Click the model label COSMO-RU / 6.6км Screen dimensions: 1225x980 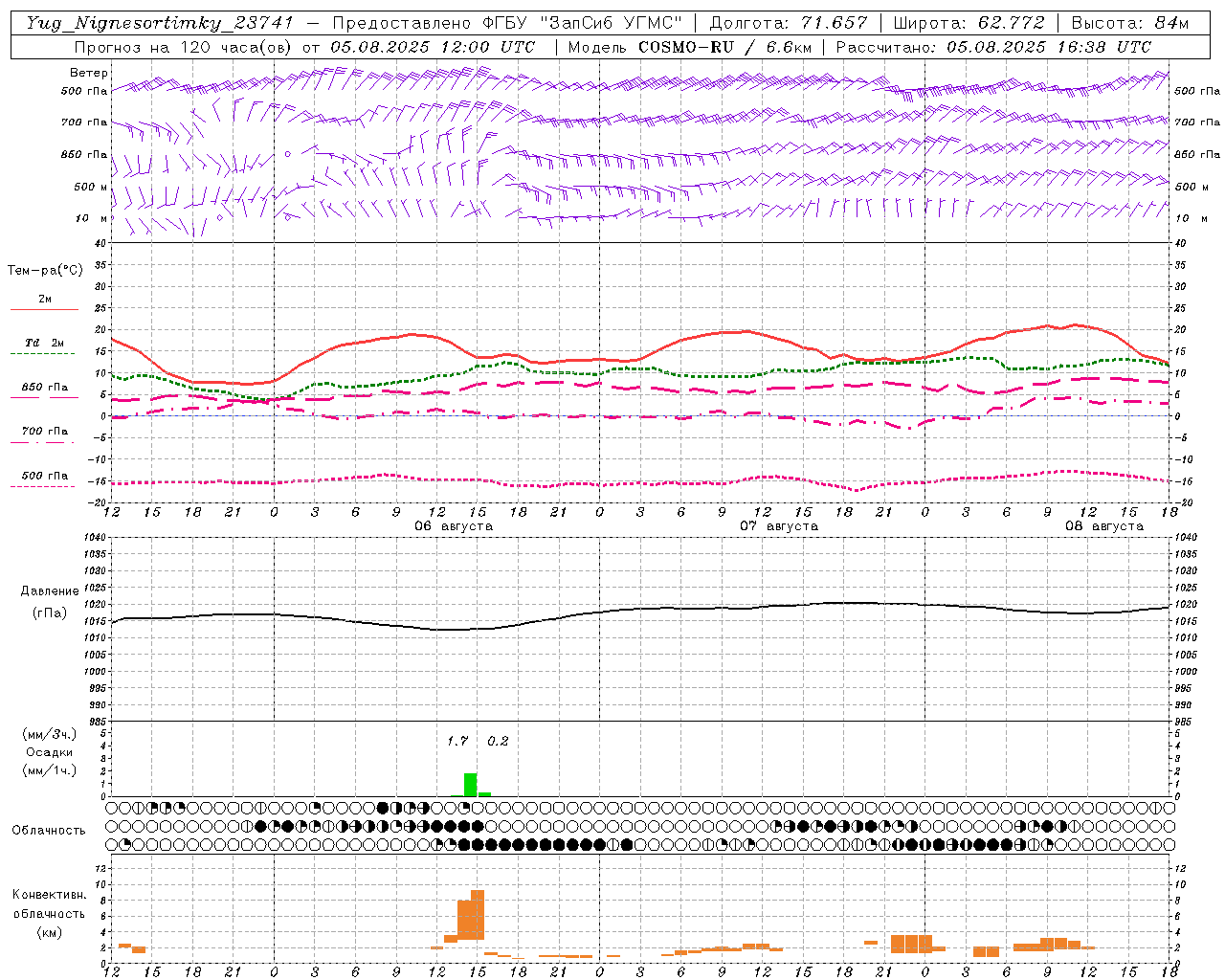tap(724, 47)
